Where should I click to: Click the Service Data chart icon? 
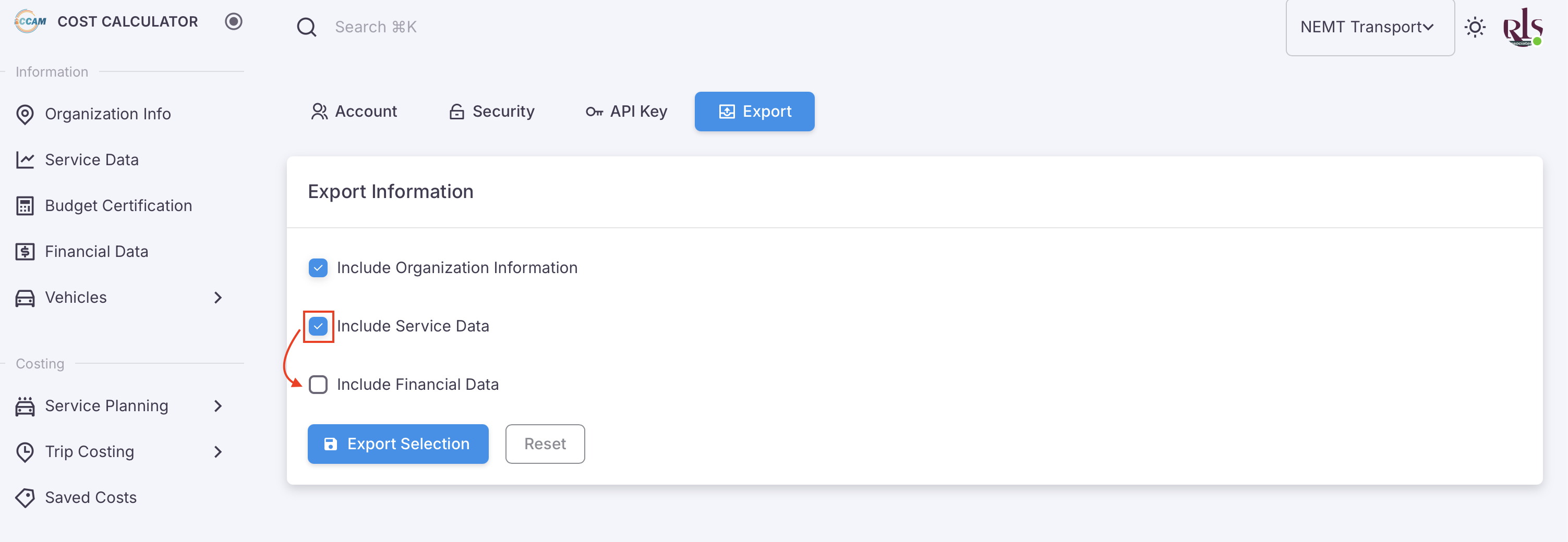click(x=25, y=160)
